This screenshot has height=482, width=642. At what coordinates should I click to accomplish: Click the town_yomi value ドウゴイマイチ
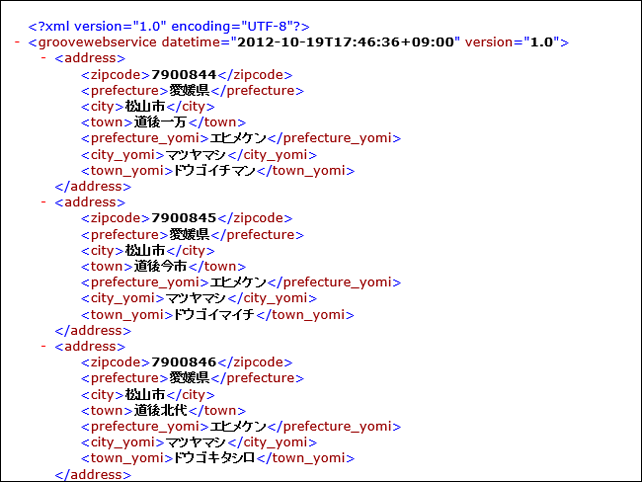[x=214, y=315]
